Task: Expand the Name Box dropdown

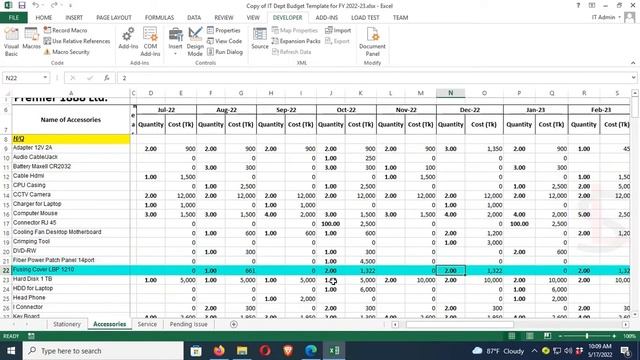Action: (x=45, y=78)
